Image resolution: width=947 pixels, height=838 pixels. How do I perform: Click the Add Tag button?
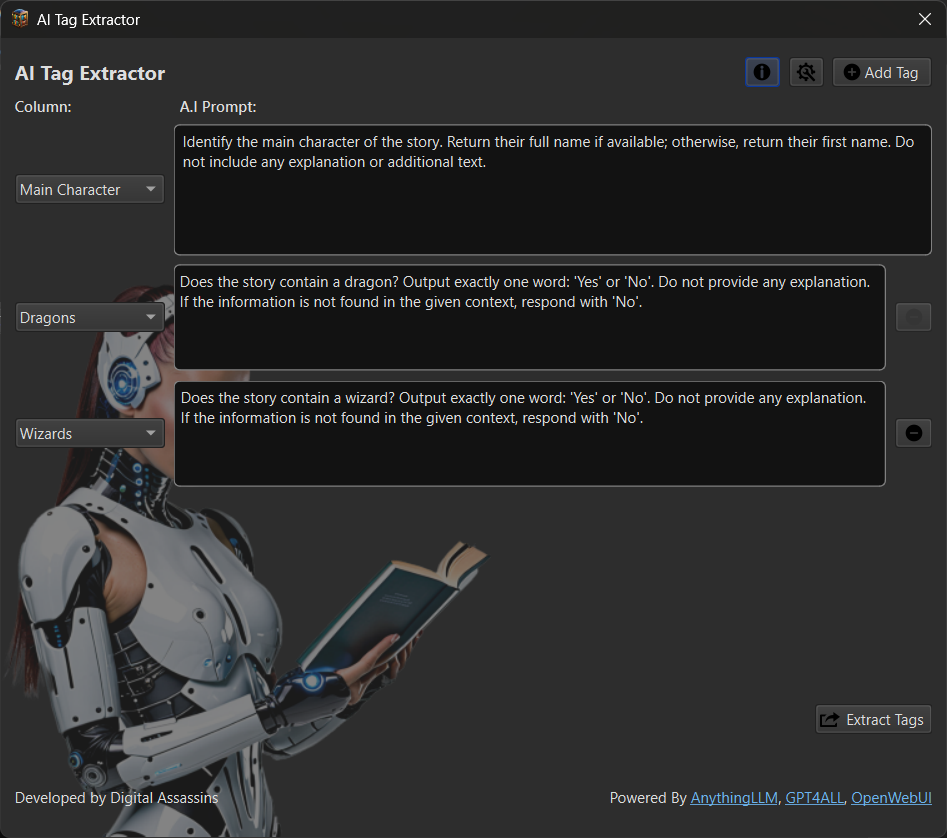point(881,72)
